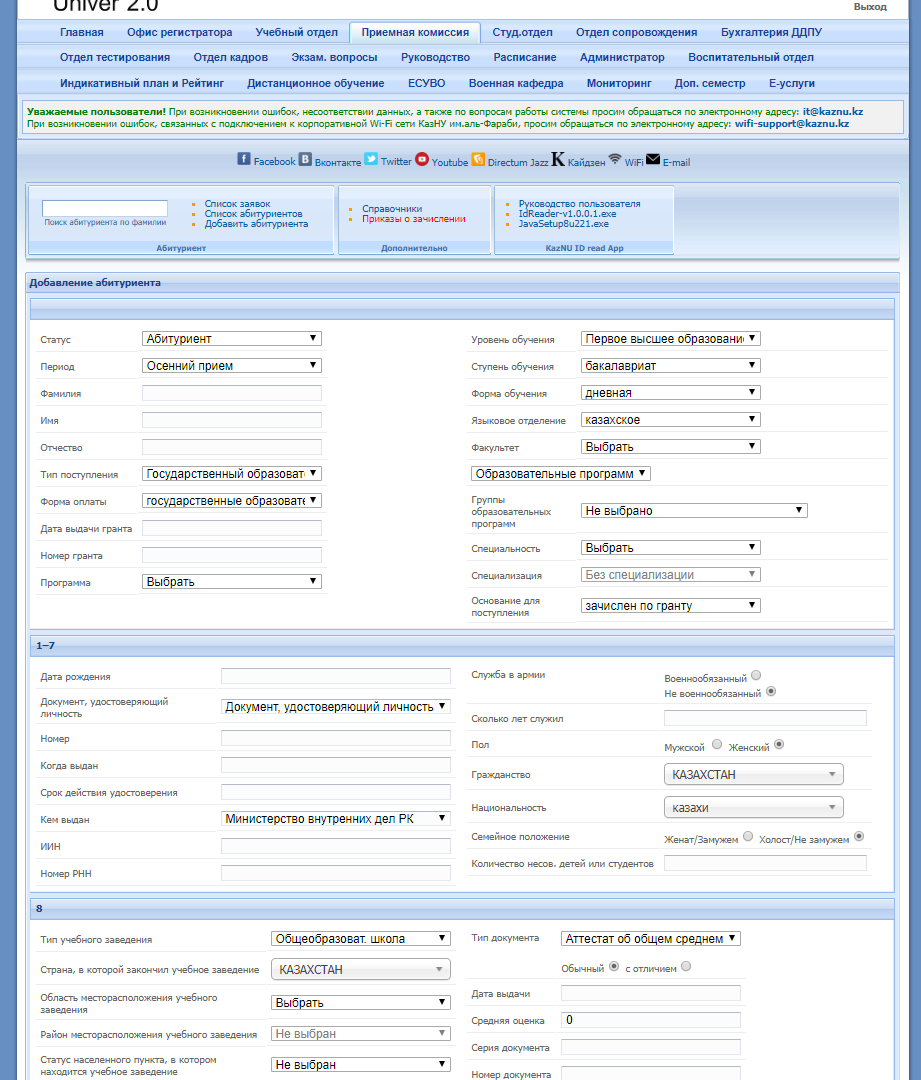Open the Статус dropdown
This screenshot has height=1080, width=921.
click(231, 338)
